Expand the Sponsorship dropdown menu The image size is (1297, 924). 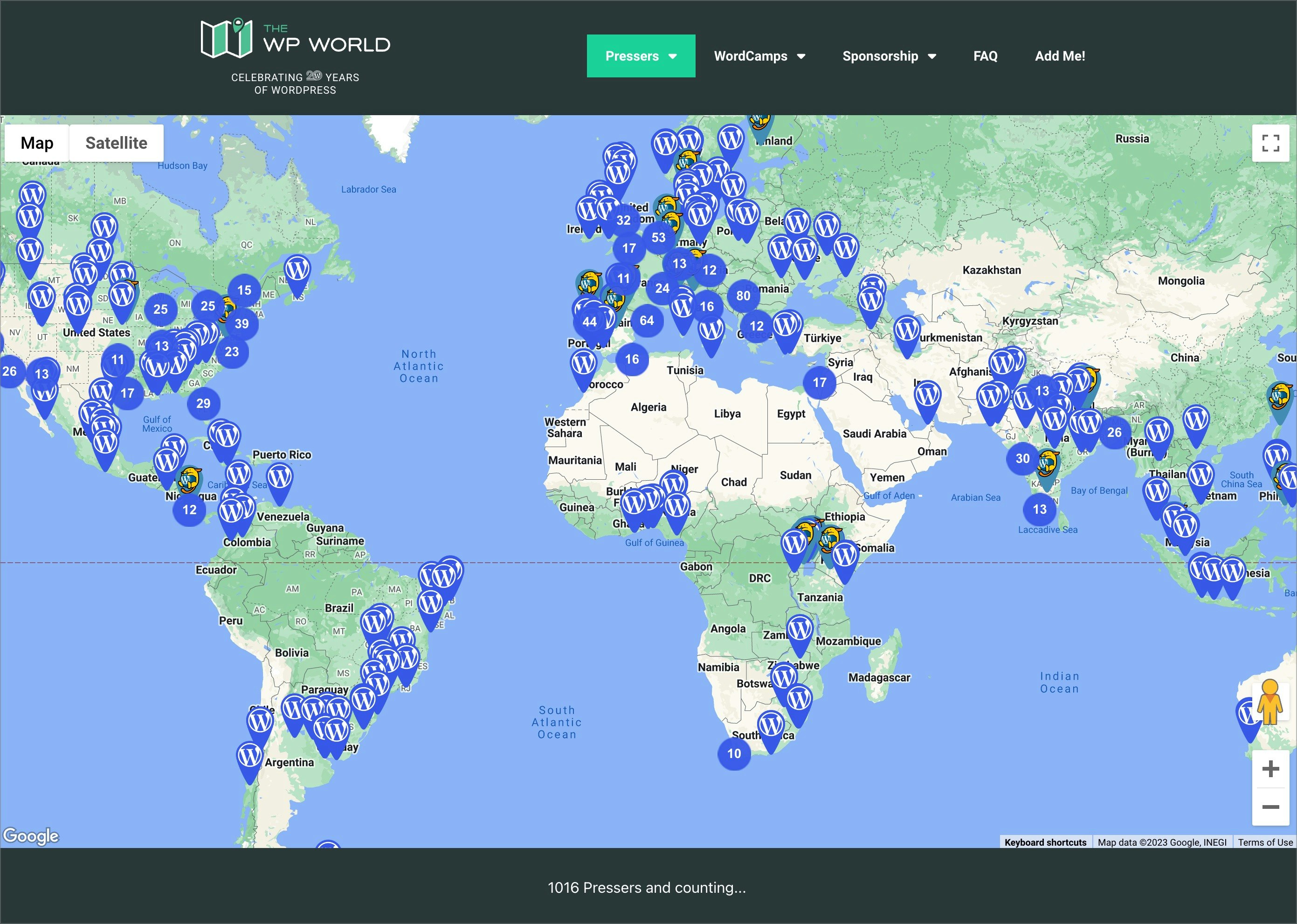[889, 56]
